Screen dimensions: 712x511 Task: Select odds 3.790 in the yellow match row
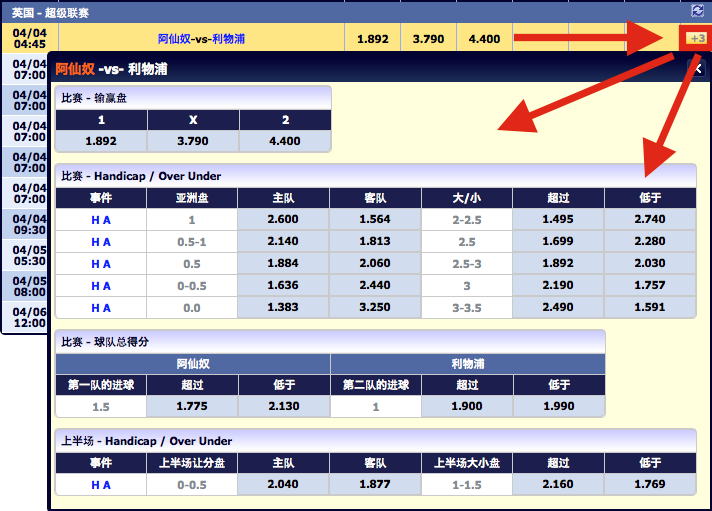point(428,39)
